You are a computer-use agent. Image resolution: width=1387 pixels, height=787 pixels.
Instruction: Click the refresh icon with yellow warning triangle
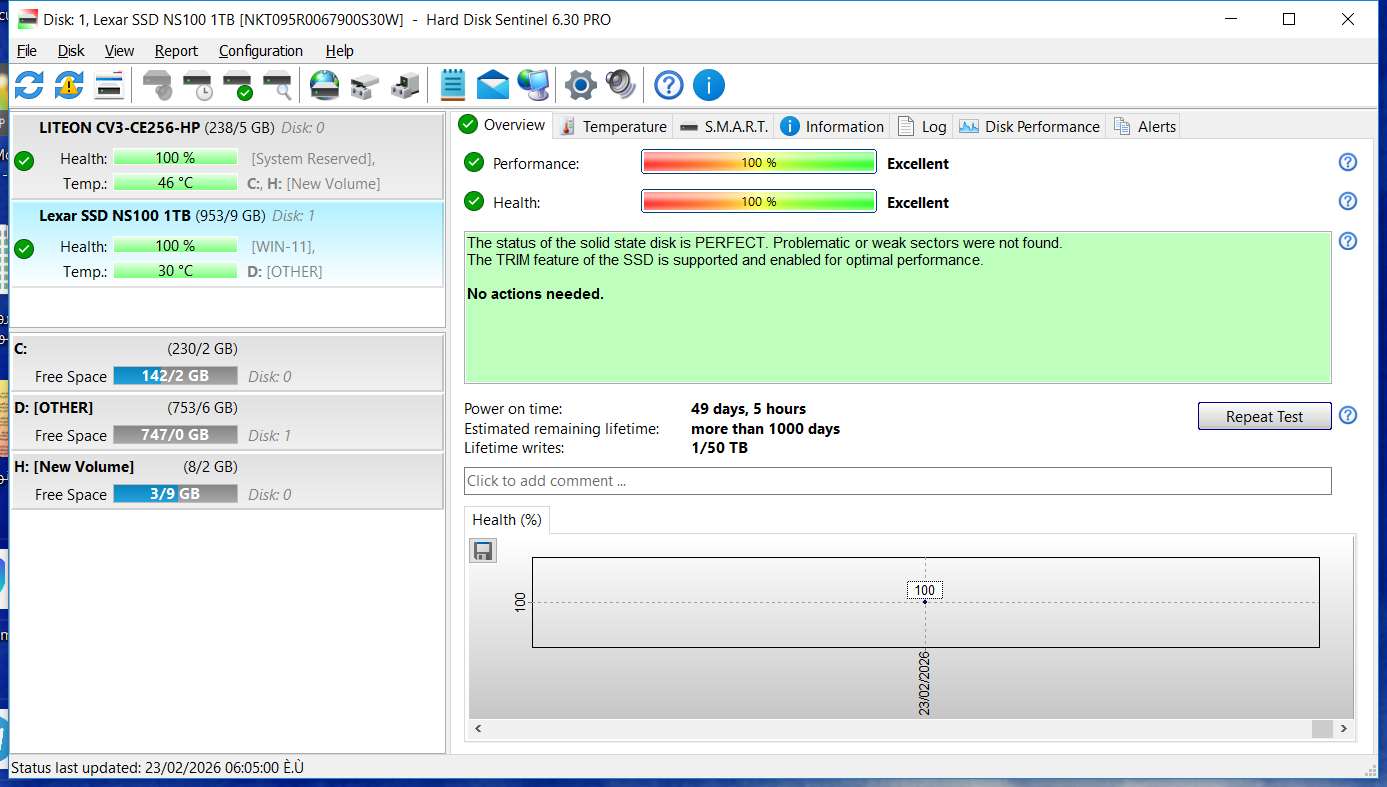pyautogui.click(x=68, y=85)
